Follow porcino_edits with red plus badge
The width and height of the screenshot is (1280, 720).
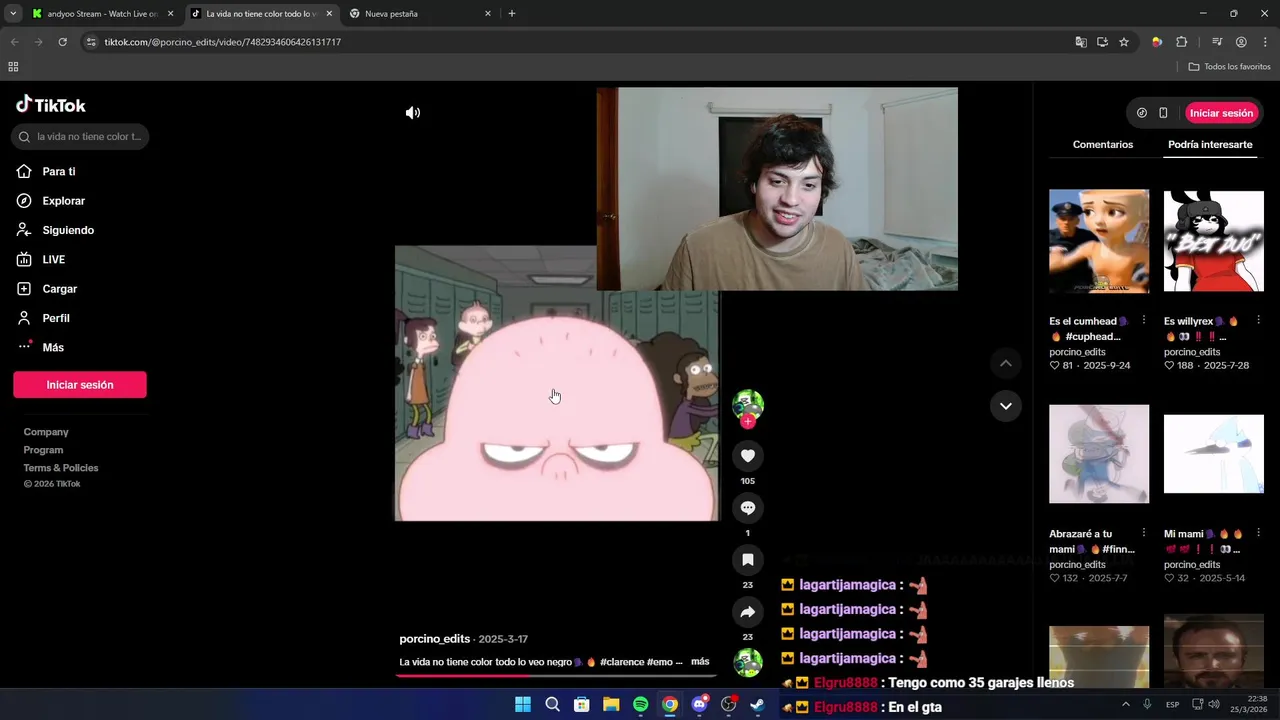(747, 422)
